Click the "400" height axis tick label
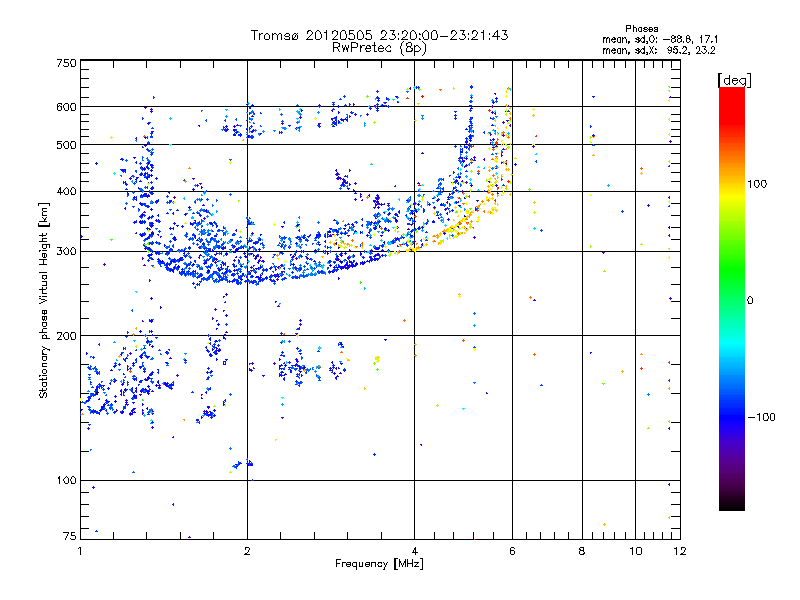Viewport: 800px width, 600px height. (67, 191)
